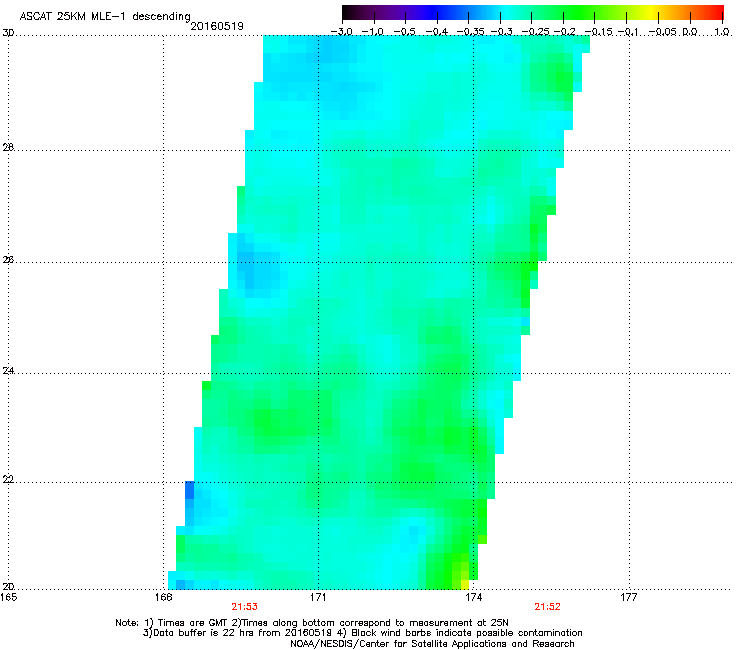Click the -3.0 color bar label
This screenshot has width=740, height=650.
(342, 32)
